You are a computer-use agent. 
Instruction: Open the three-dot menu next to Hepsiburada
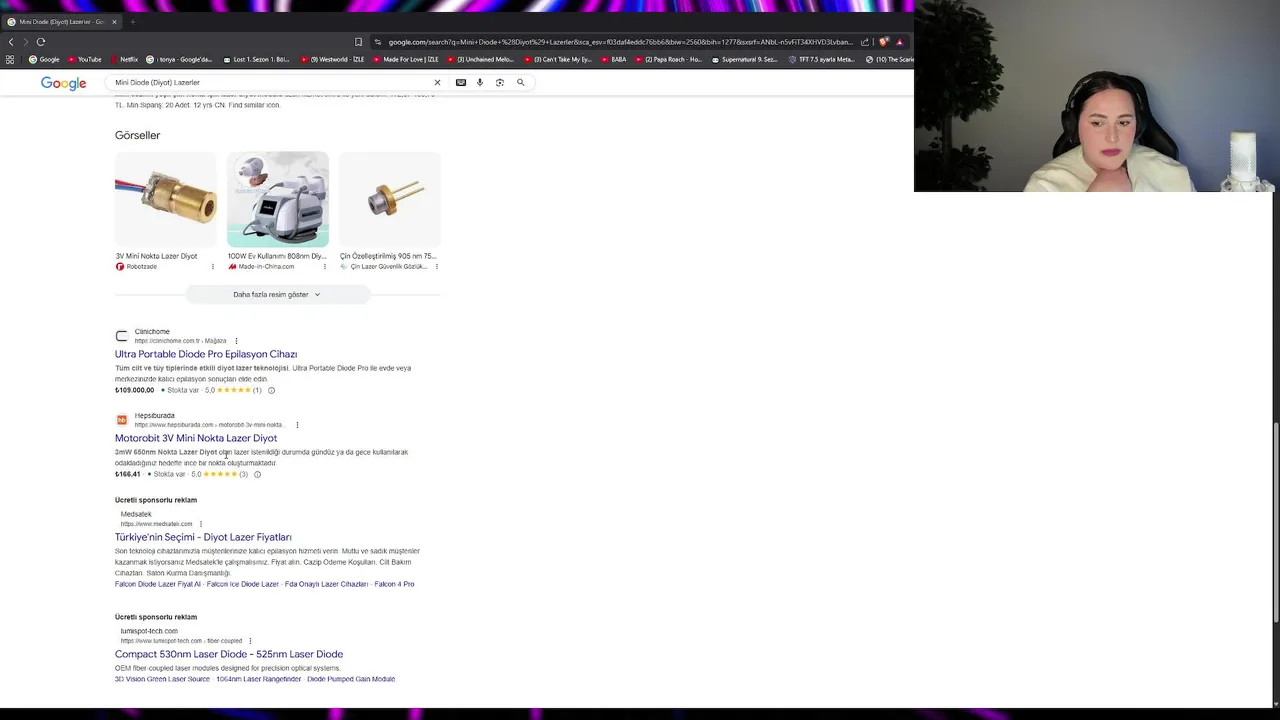click(297, 425)
